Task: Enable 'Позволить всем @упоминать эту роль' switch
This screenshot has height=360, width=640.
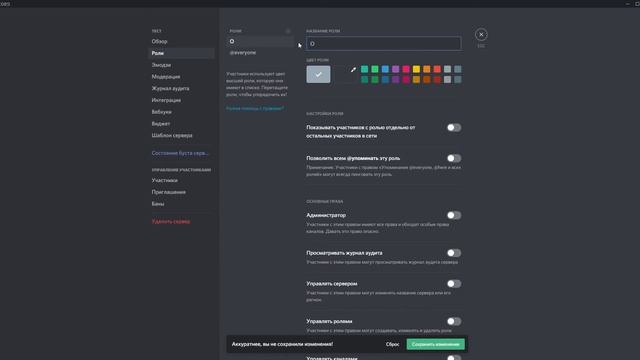Action: (454, 158)
